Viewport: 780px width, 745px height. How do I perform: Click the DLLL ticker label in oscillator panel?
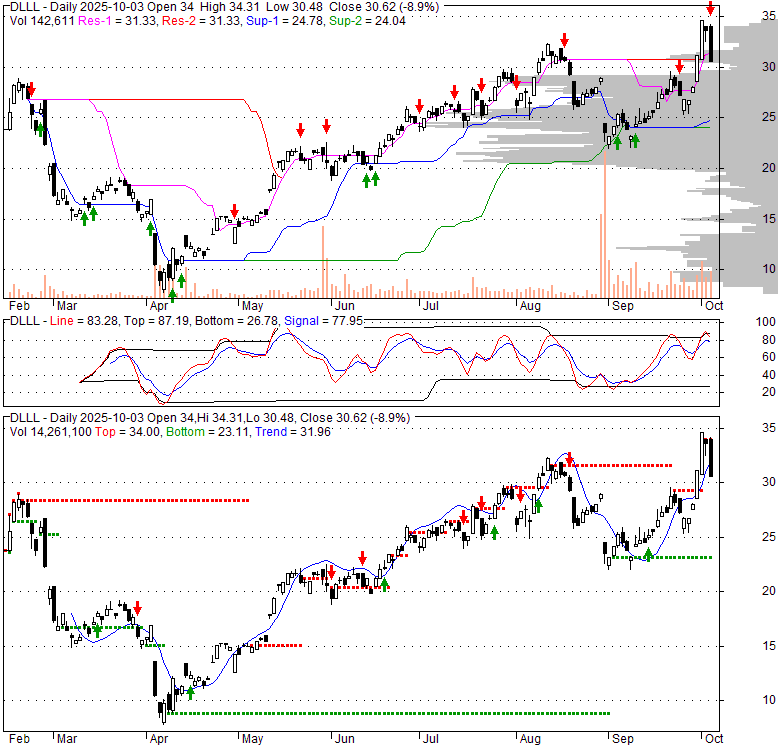coord(25,321)
